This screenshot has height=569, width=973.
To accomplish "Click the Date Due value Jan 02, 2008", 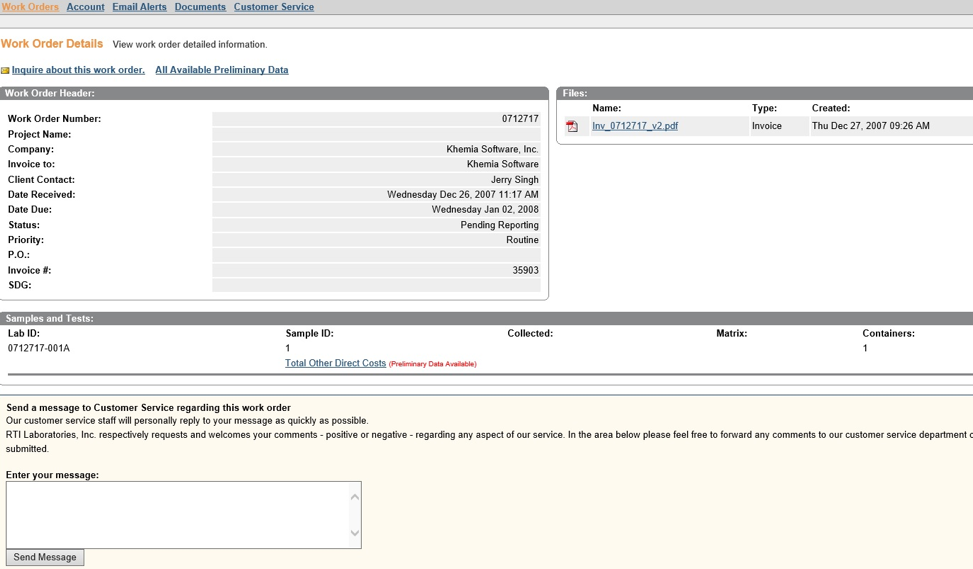I will (485, 209).
